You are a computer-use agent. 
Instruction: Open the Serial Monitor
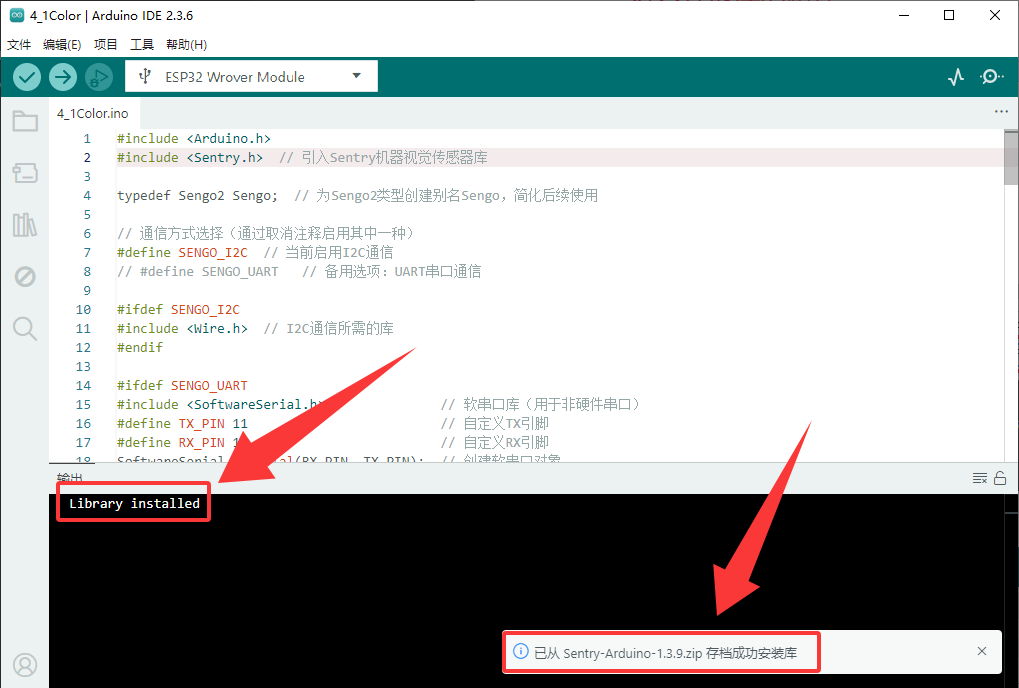(x=991, y=77)
